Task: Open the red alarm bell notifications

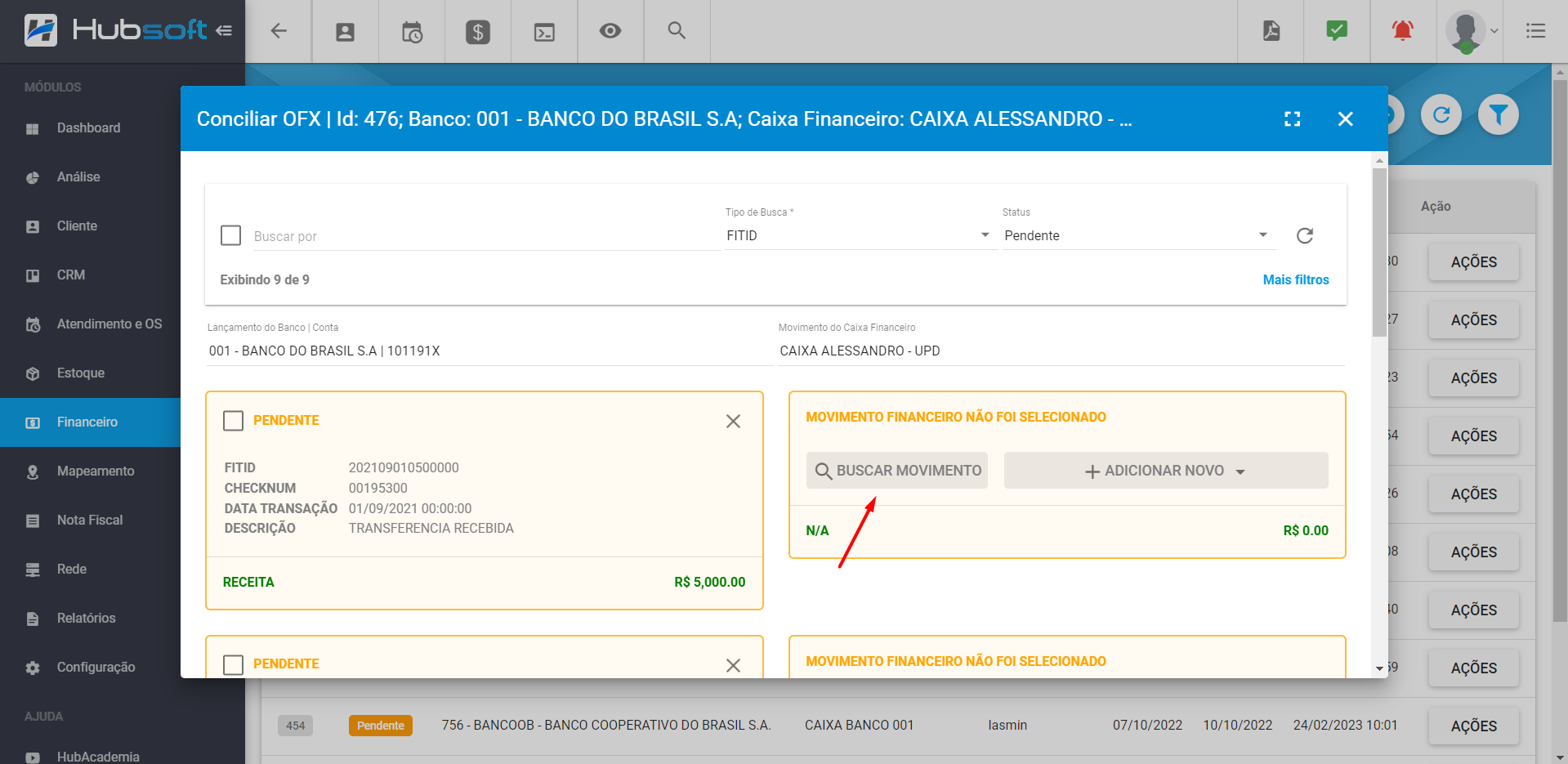Action: [1403, 31]
